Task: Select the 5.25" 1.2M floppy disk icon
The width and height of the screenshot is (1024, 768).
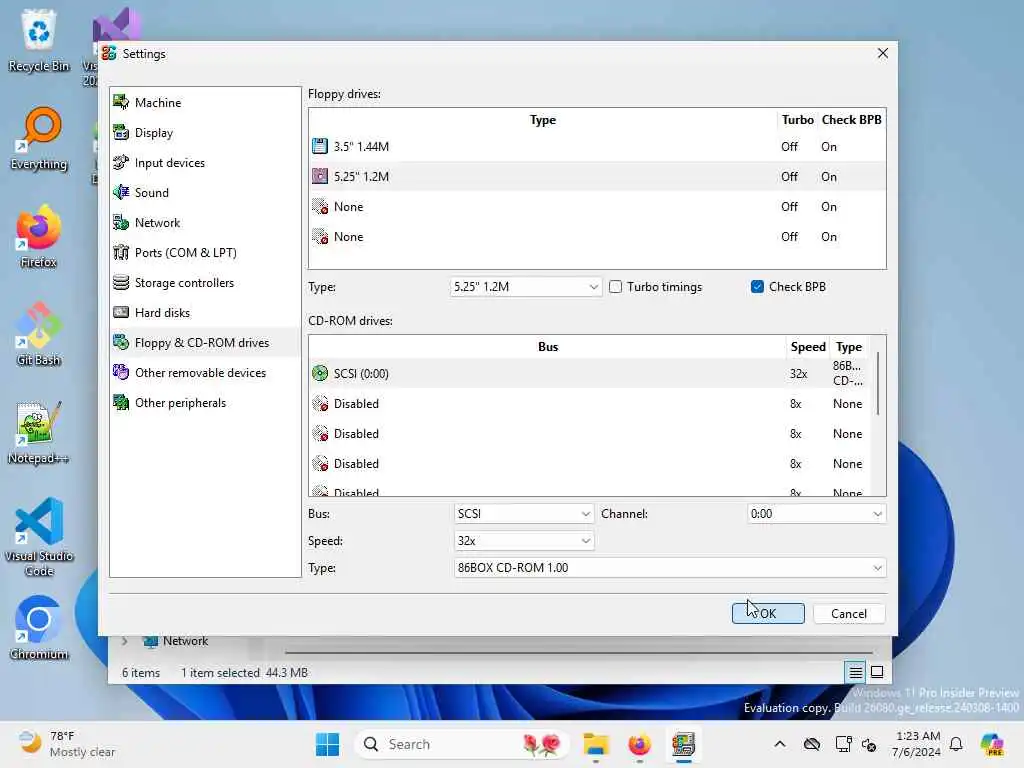Action: coord(320,176)
